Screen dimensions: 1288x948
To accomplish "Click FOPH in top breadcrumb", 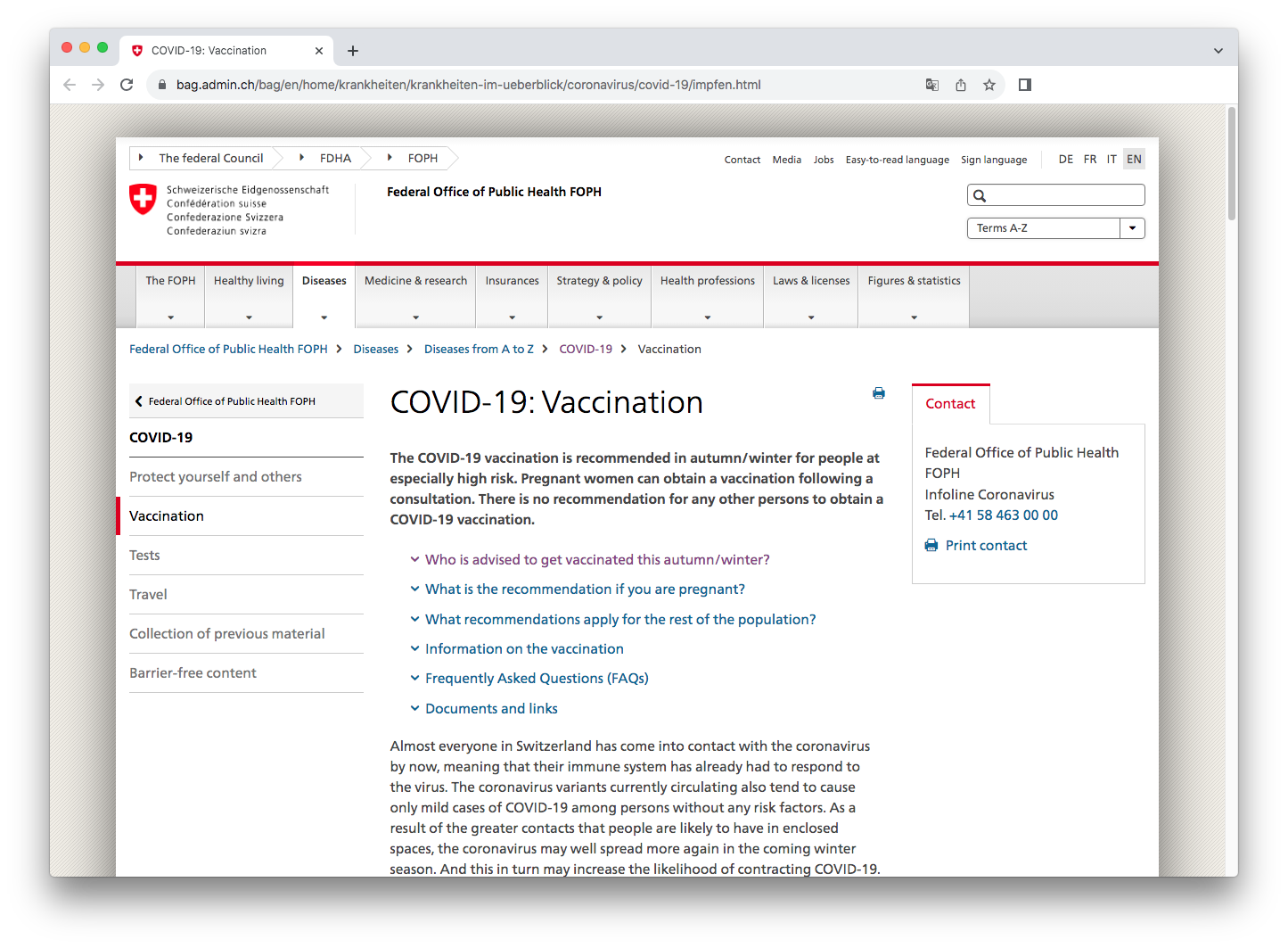I will pyautogui.click(x=423, y=158).
